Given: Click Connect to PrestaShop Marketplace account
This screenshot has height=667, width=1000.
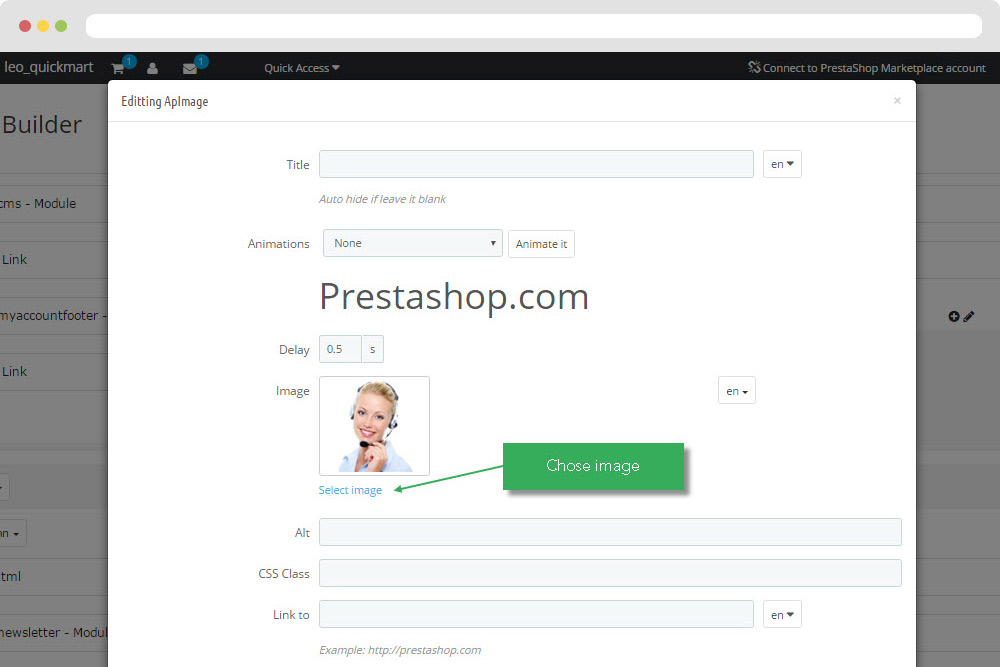Looking at the screenshot, I should [874, 68].
